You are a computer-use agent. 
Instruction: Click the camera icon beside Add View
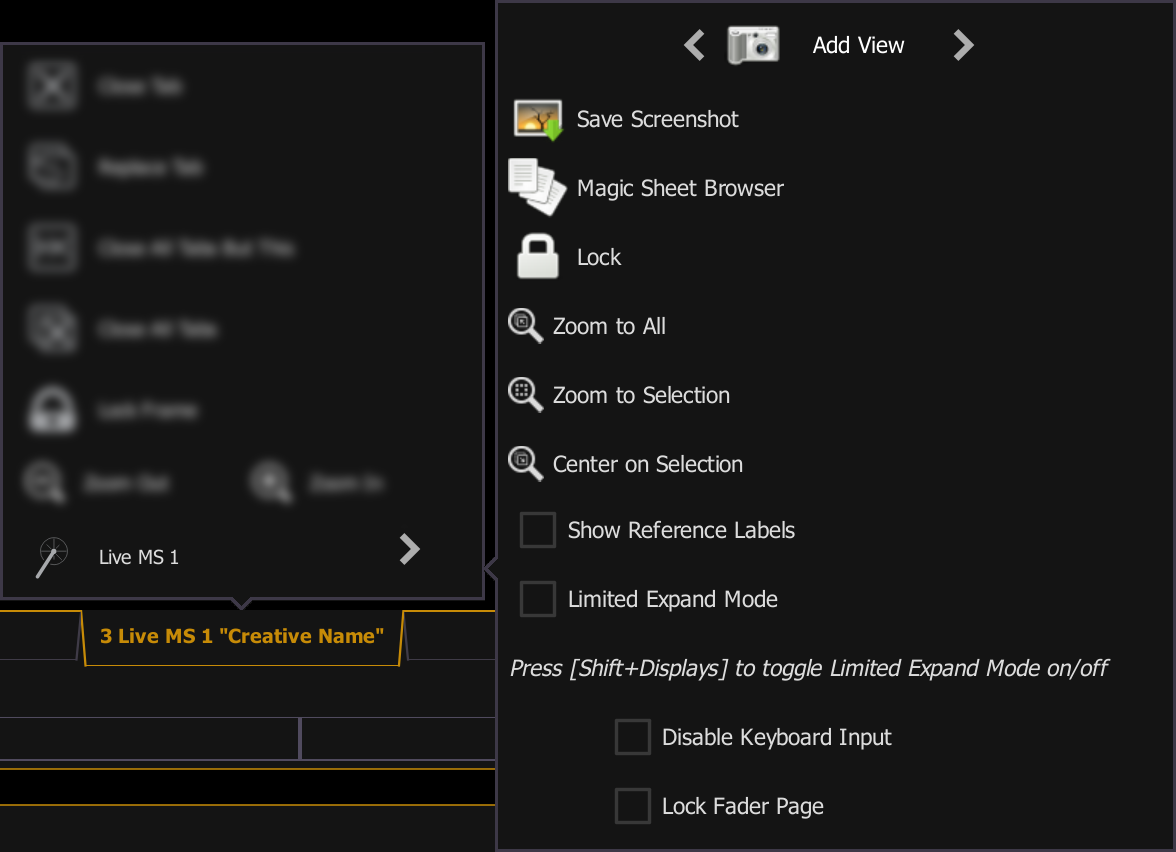click(x=752, y=45)
